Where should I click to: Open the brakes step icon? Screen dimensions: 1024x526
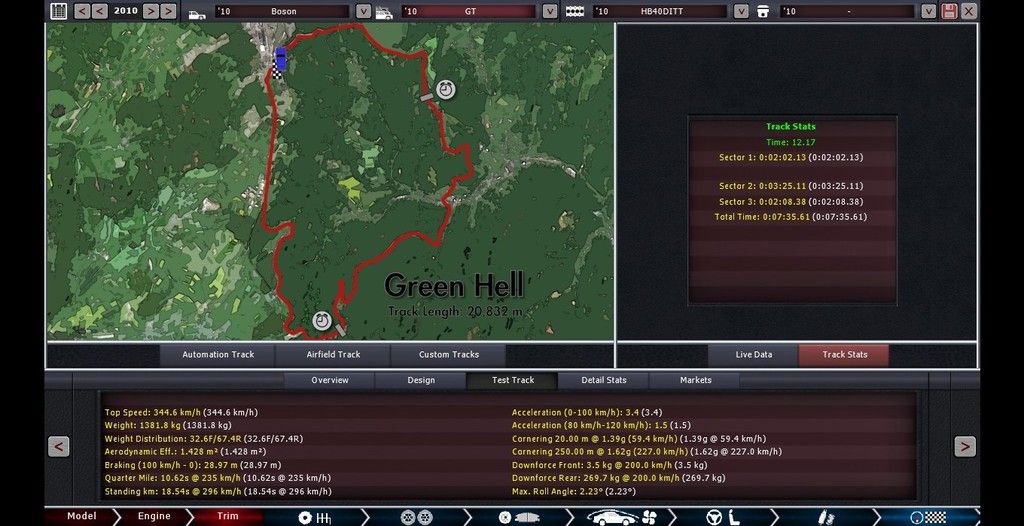pyautogui.click(x=519, y=518)
